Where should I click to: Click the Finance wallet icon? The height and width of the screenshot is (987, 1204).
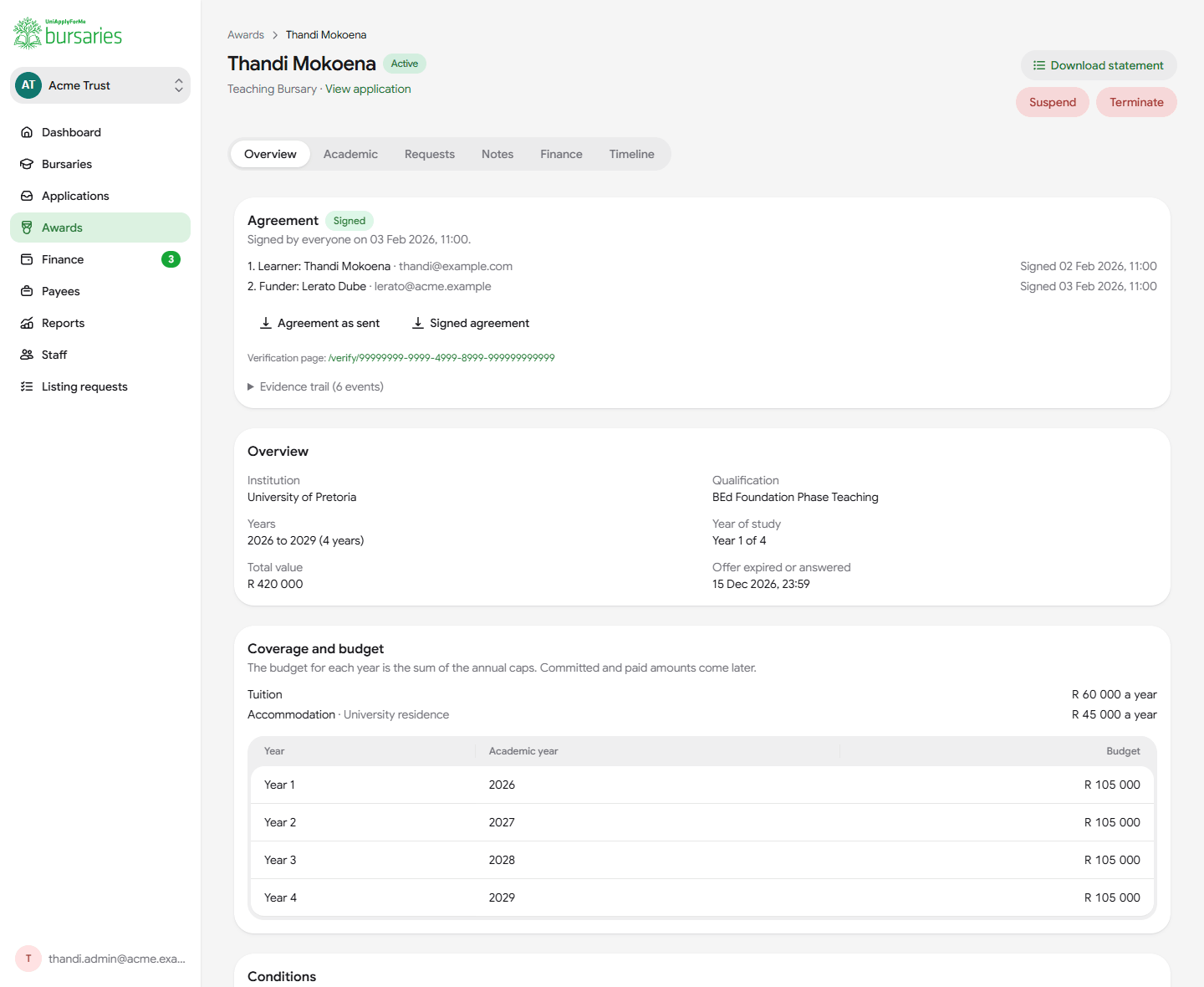point(27,259)
